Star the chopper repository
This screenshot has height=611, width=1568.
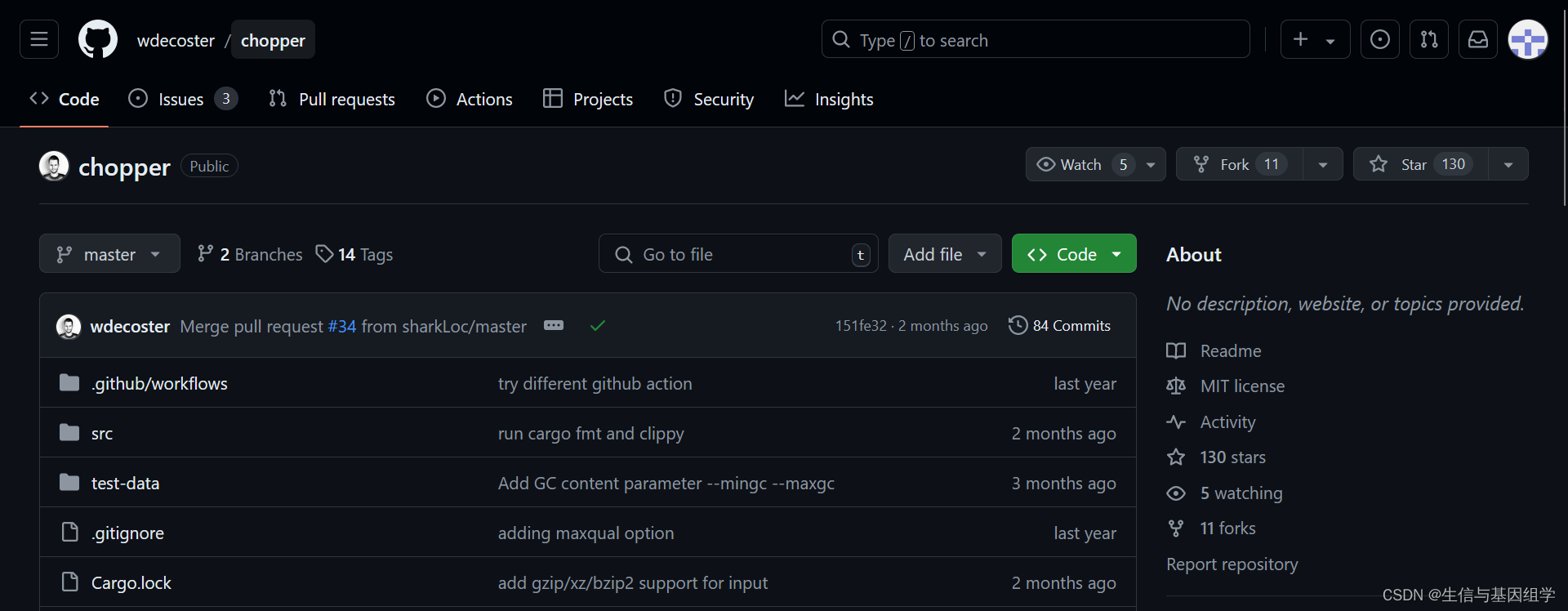coord(1421,164)
